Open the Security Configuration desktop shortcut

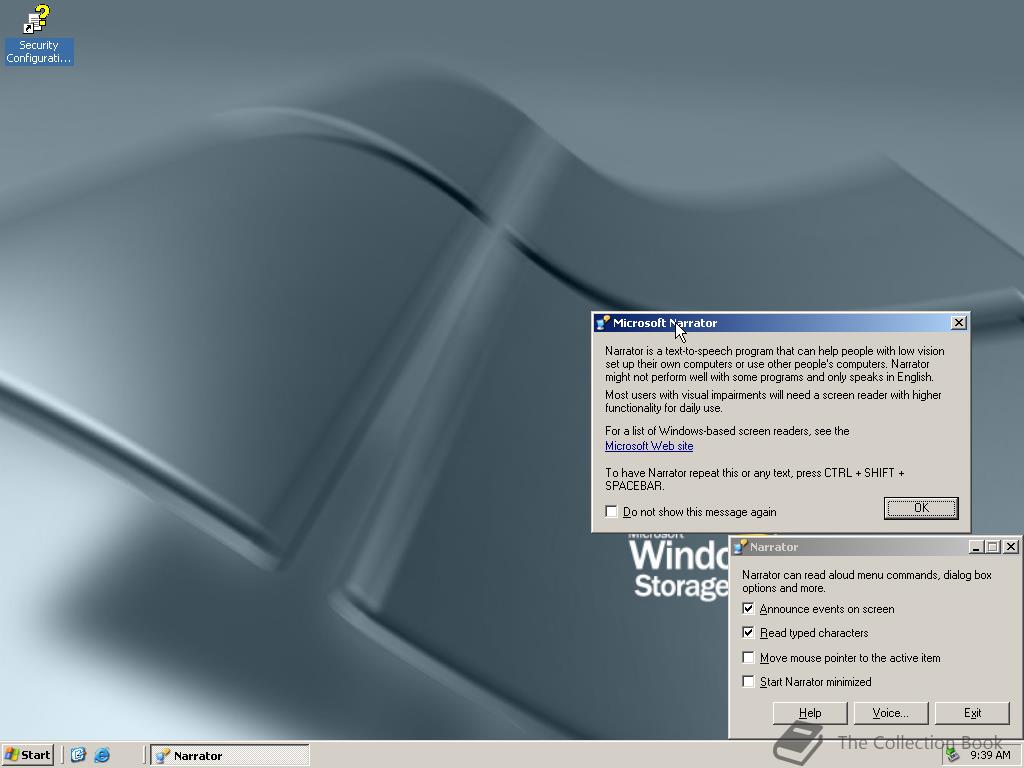38,34
